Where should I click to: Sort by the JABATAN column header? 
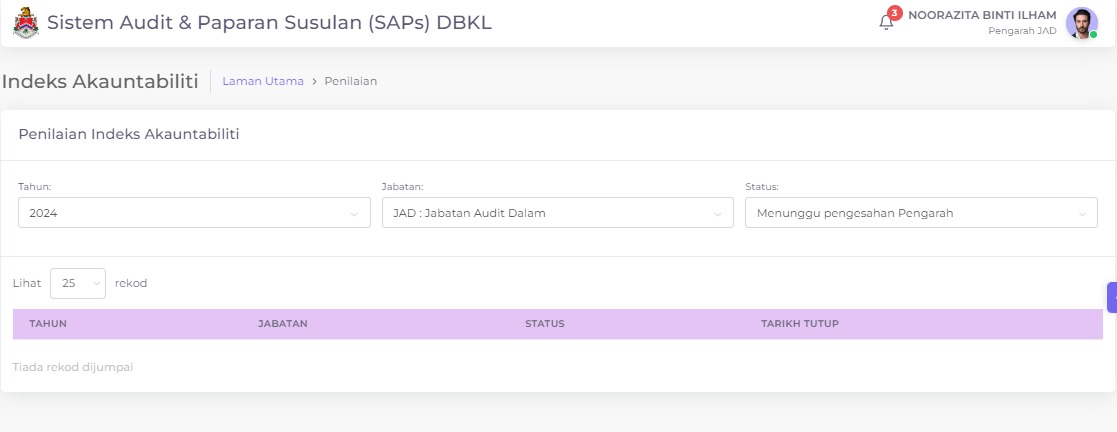[282, 324]
